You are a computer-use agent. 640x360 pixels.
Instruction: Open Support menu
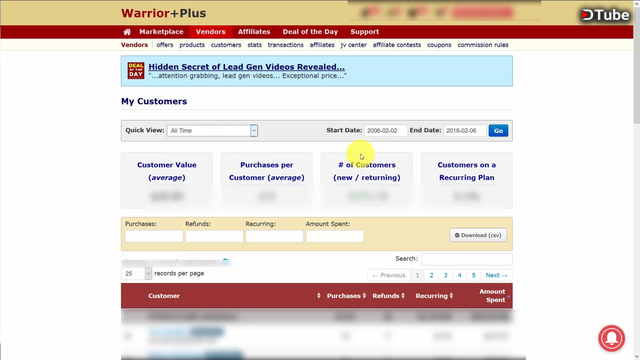(364, 32)
